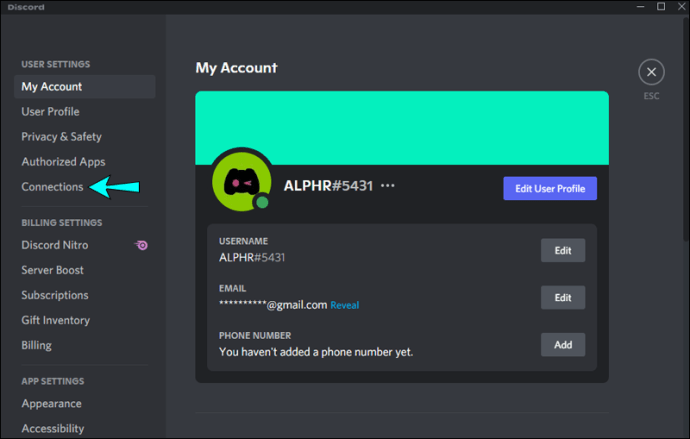The height and width of the screenshot is (439, 690).
Task: Edit the username ALPHR#5431
Action: coord(563,250)
